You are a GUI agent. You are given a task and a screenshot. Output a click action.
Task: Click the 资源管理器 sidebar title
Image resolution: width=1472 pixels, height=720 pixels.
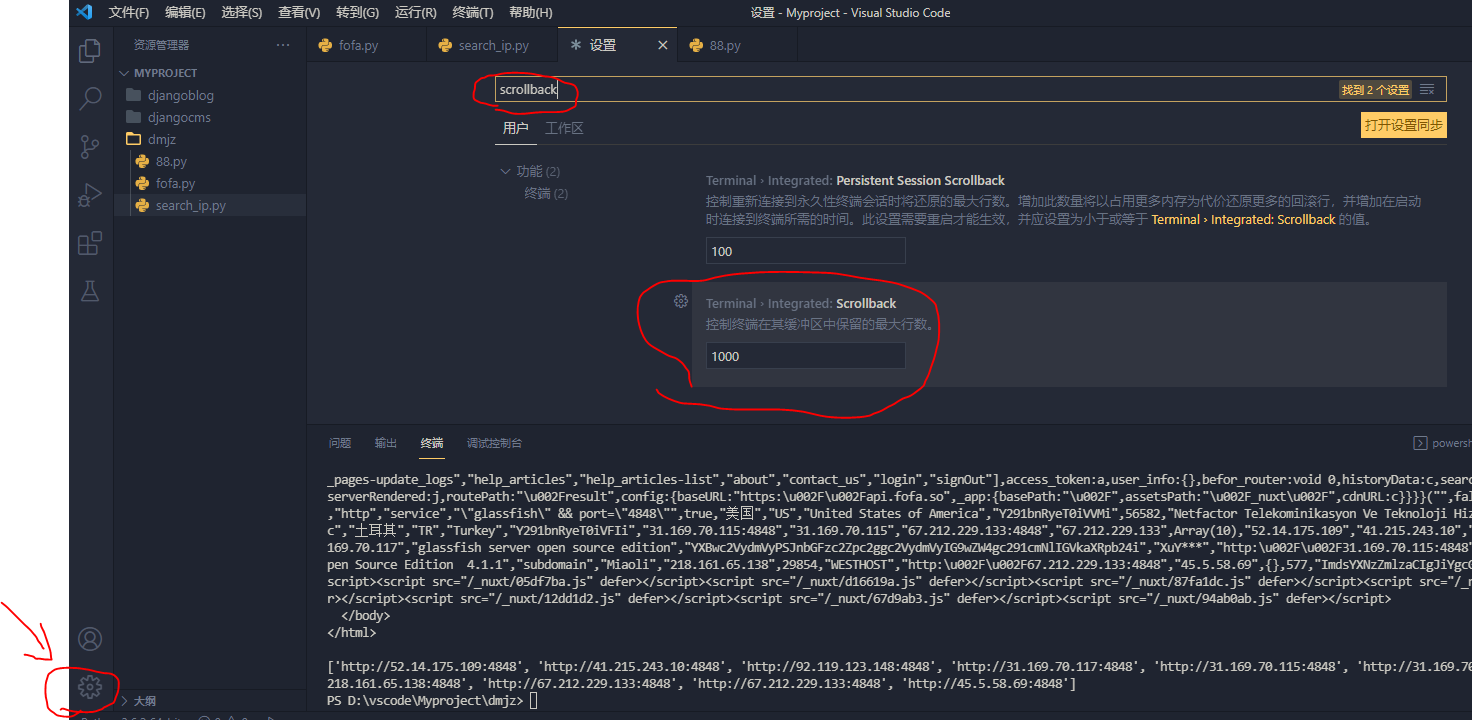point(161,45)
